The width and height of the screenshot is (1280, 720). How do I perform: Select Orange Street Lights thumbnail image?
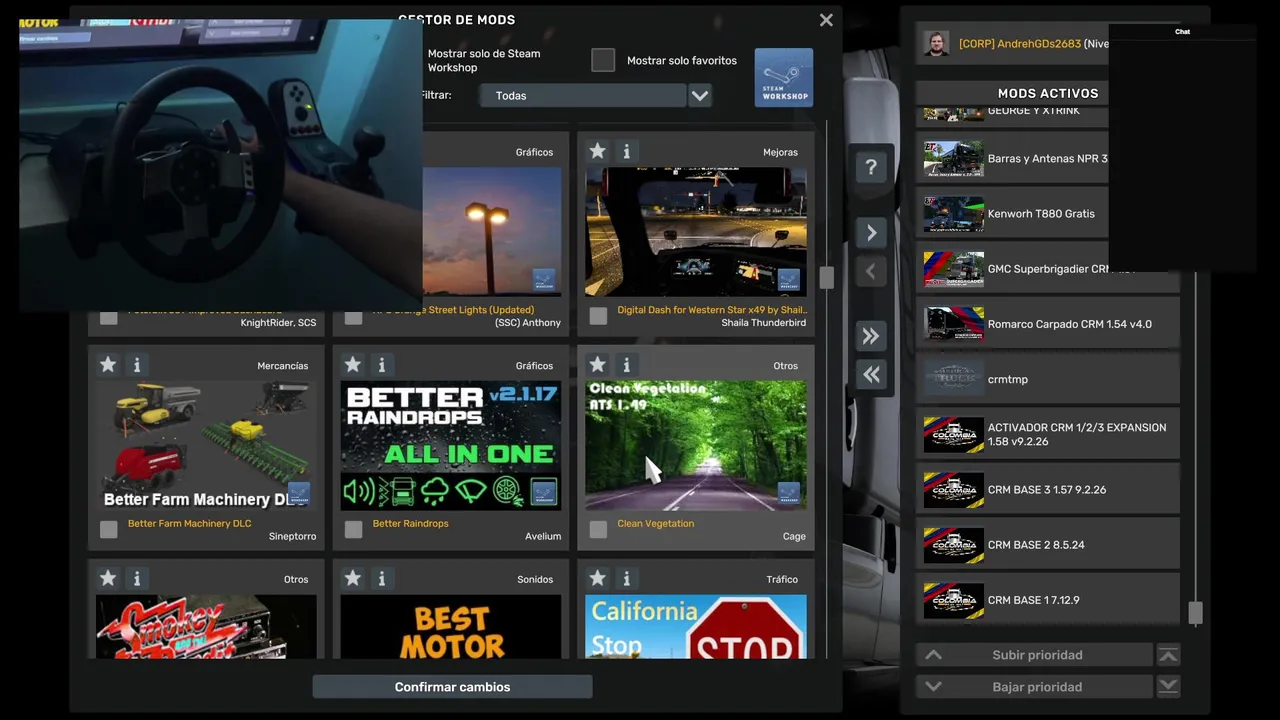(x=491, y=231)
